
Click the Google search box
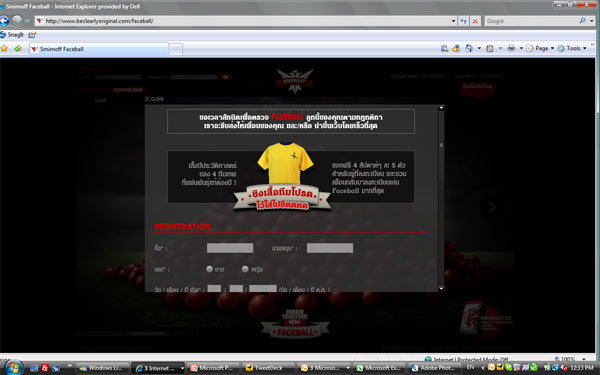point(531,21)
